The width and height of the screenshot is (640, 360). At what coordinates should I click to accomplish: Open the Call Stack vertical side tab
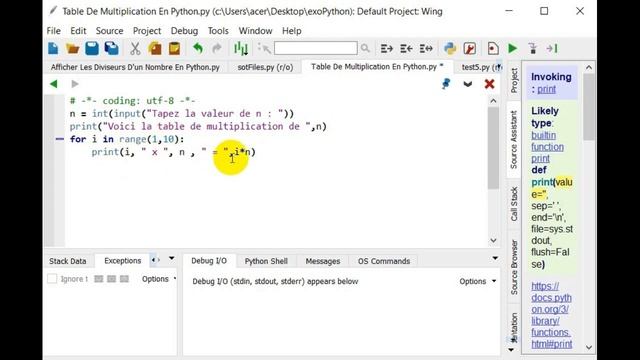point(514,204)
